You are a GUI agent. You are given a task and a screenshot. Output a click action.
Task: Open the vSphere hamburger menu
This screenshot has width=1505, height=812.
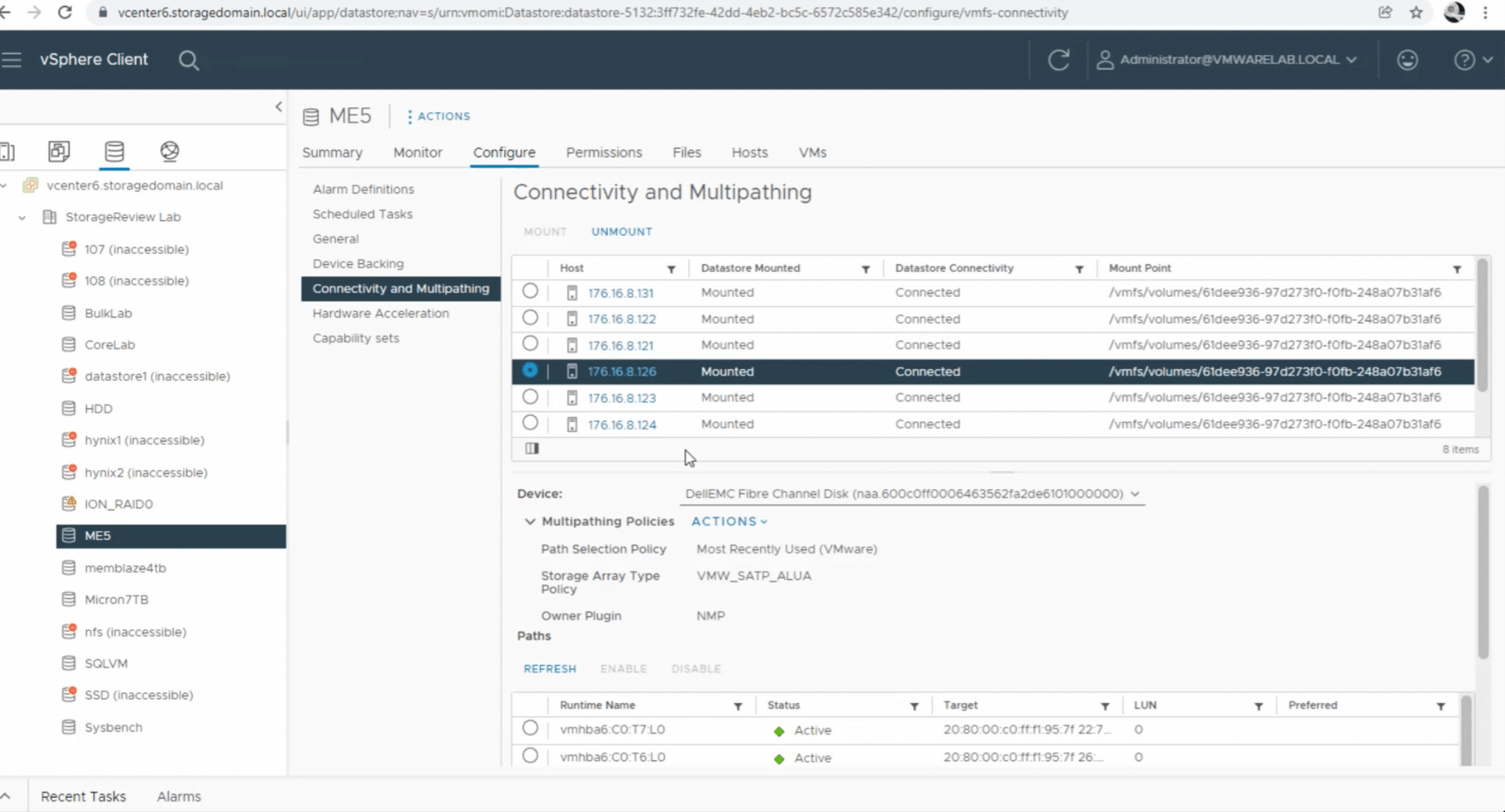11,60
